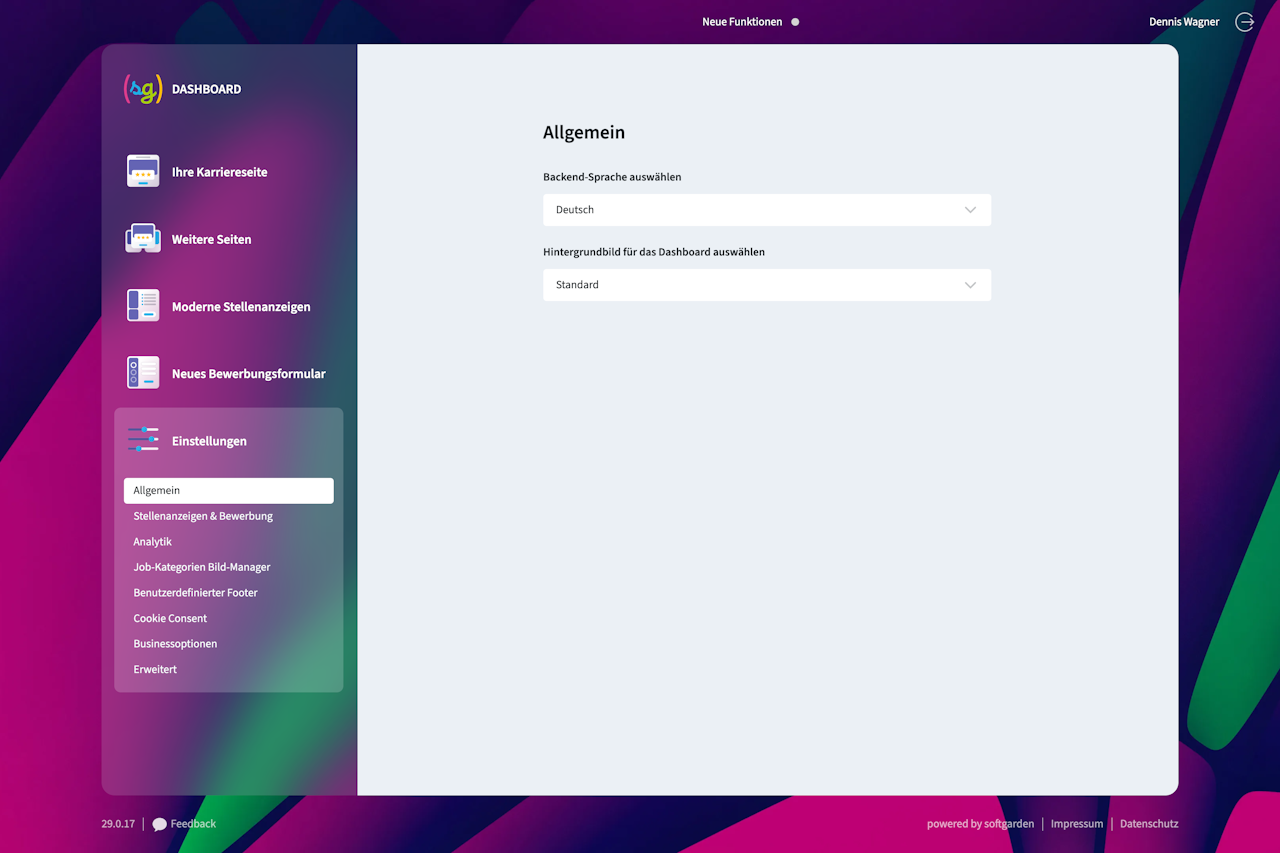Click the softgarden logo icon
The height and width of the screenshot is (853, 1280).
click(x=142, y=89)
